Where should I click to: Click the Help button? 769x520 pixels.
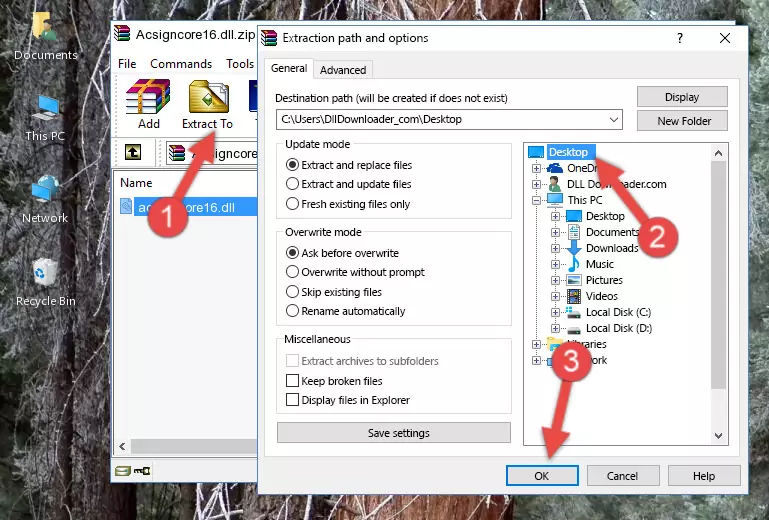coord(704,476)
